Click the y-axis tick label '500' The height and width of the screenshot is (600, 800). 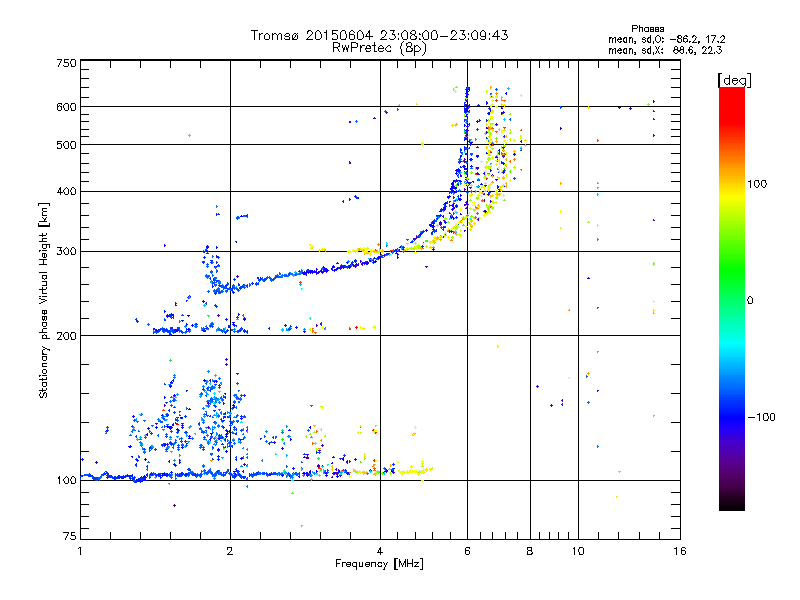pyautogui.click(x=67, y=145)
